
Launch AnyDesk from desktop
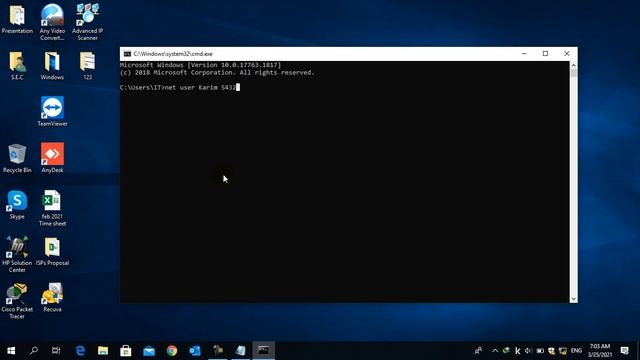pos(52,158)
